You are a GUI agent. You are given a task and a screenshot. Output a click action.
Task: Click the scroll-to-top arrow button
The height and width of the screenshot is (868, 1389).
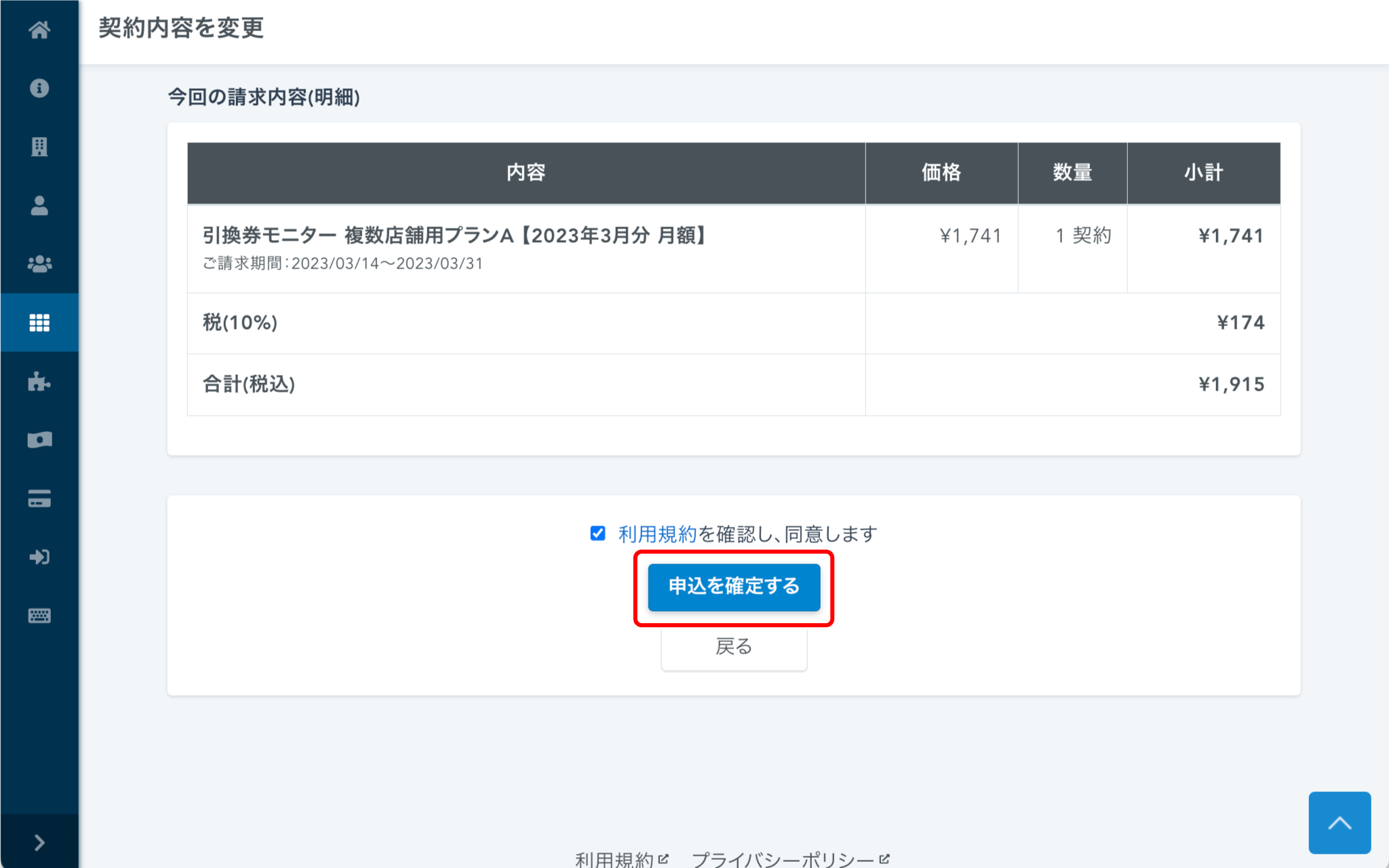pos(1339,823)
